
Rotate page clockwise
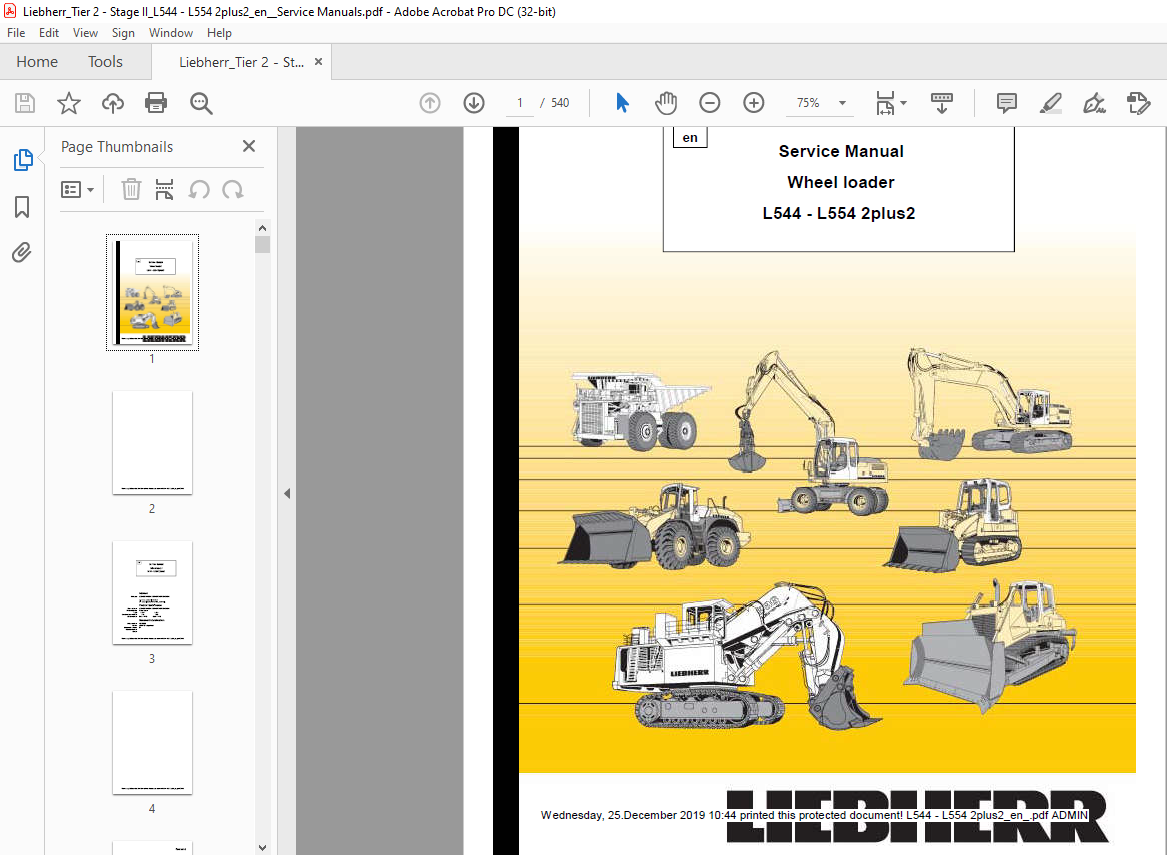(x=233, y=190)
